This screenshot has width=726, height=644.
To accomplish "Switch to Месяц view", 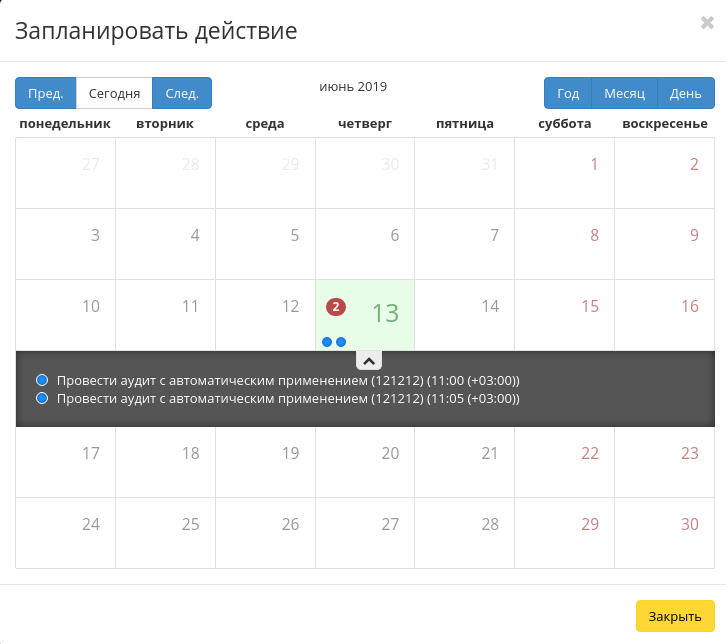I will (x=625, y=94).
